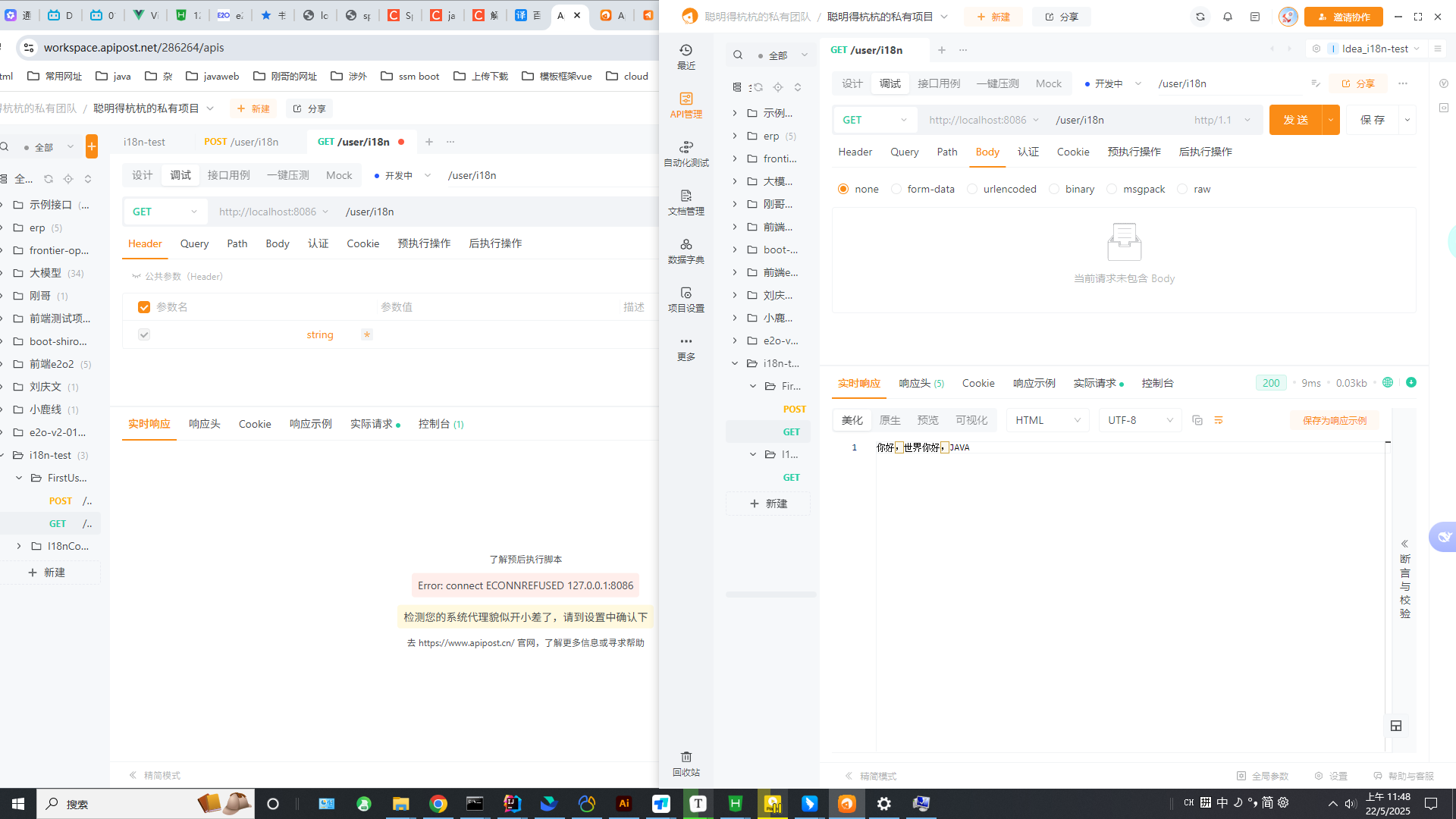Open 数据字典 in Apipost sidebar
The image size is (1456, 819).
[686, 251]
